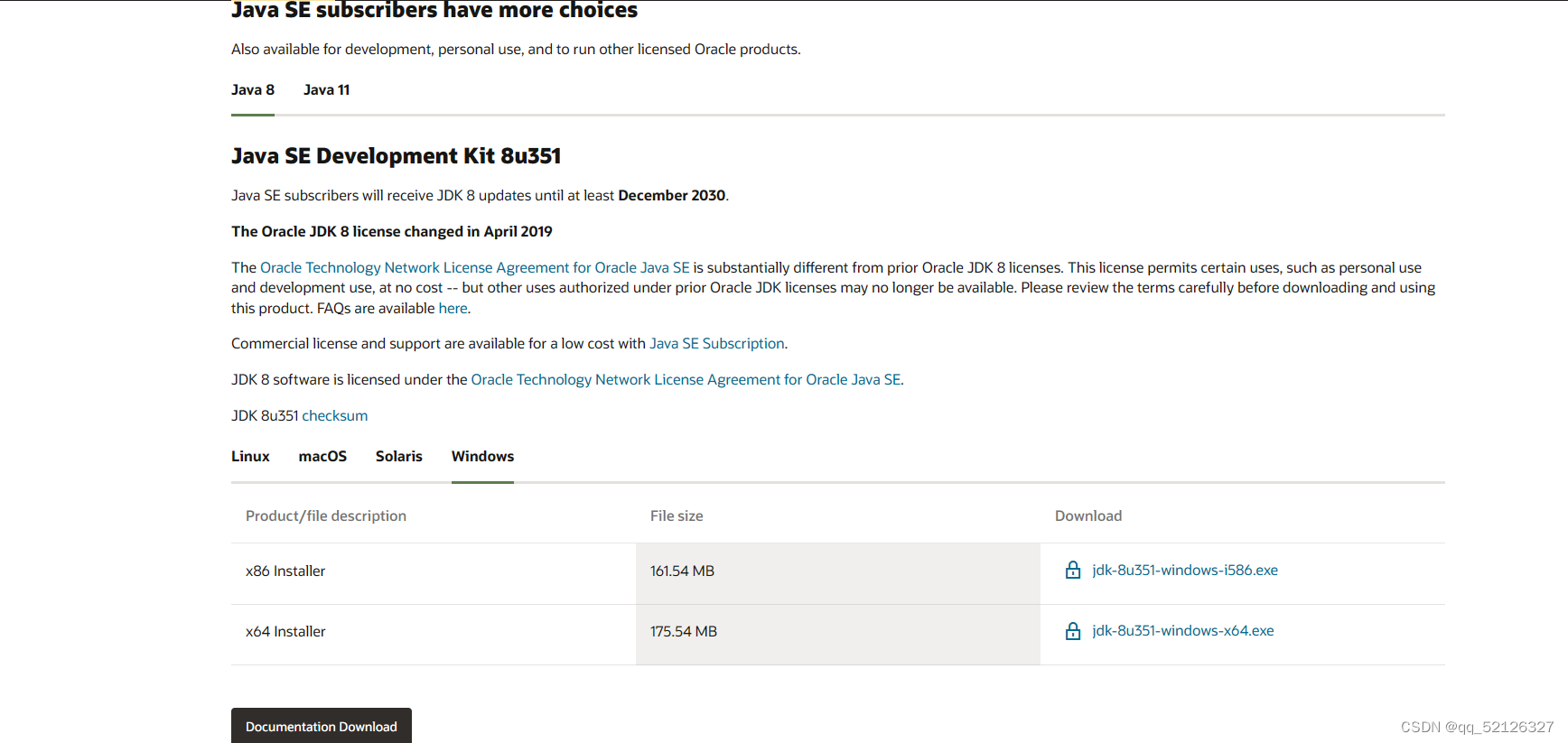The width and height of the screenshot is (1568, 743).
Task: Select the Solaris platform tab
Action: 399,456
